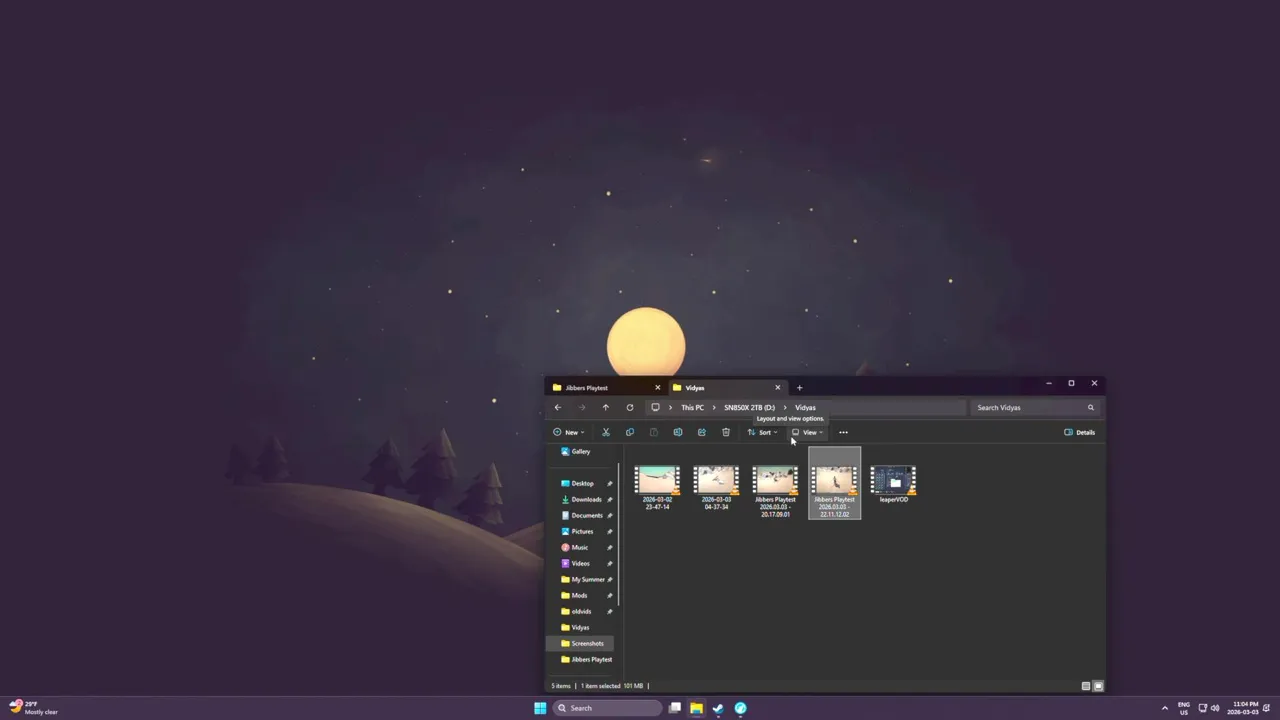Screen dimensions: 1280x720
Task: Select video 2026-03-02 23-47-14
Action: point(657,488)
